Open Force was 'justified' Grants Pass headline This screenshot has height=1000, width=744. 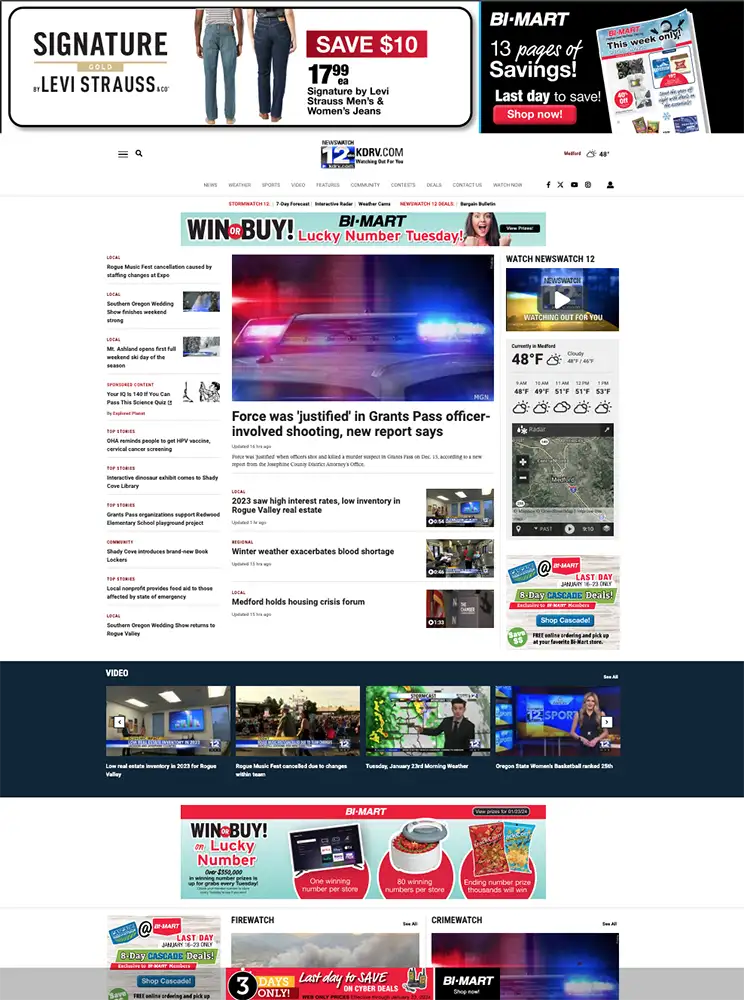(361, 423)
